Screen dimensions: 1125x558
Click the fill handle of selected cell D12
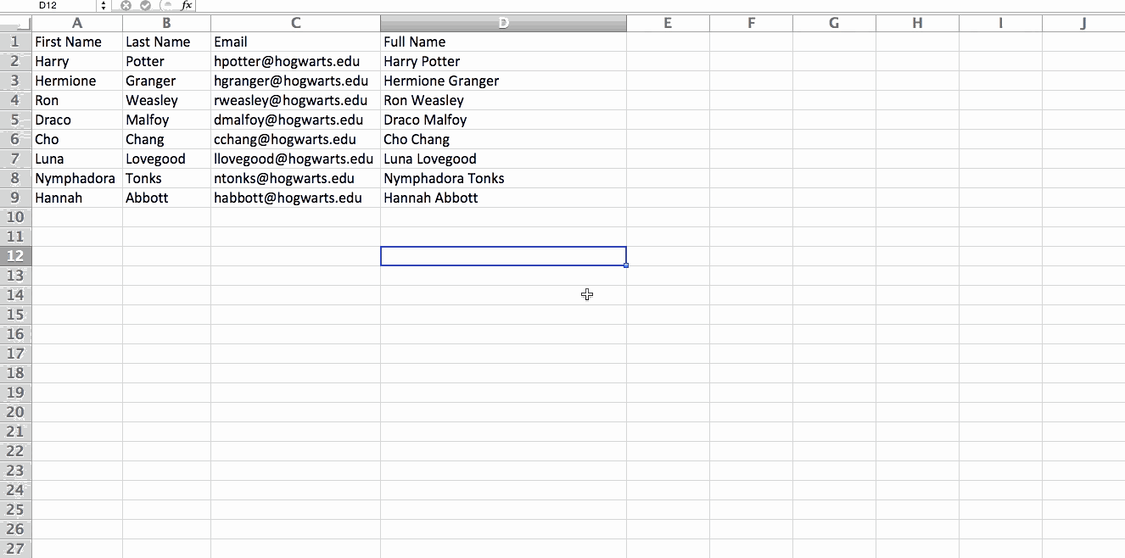(x=626, y=265)
